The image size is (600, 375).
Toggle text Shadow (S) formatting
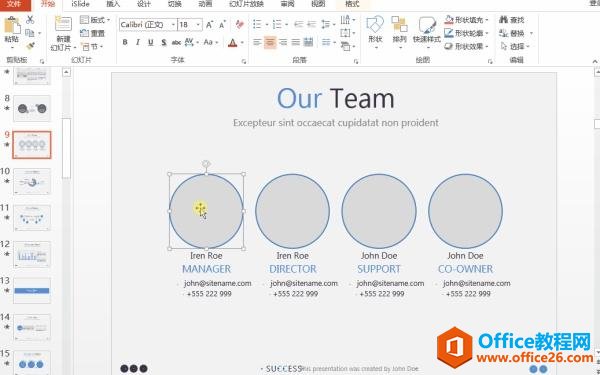(x=164, y=42)
